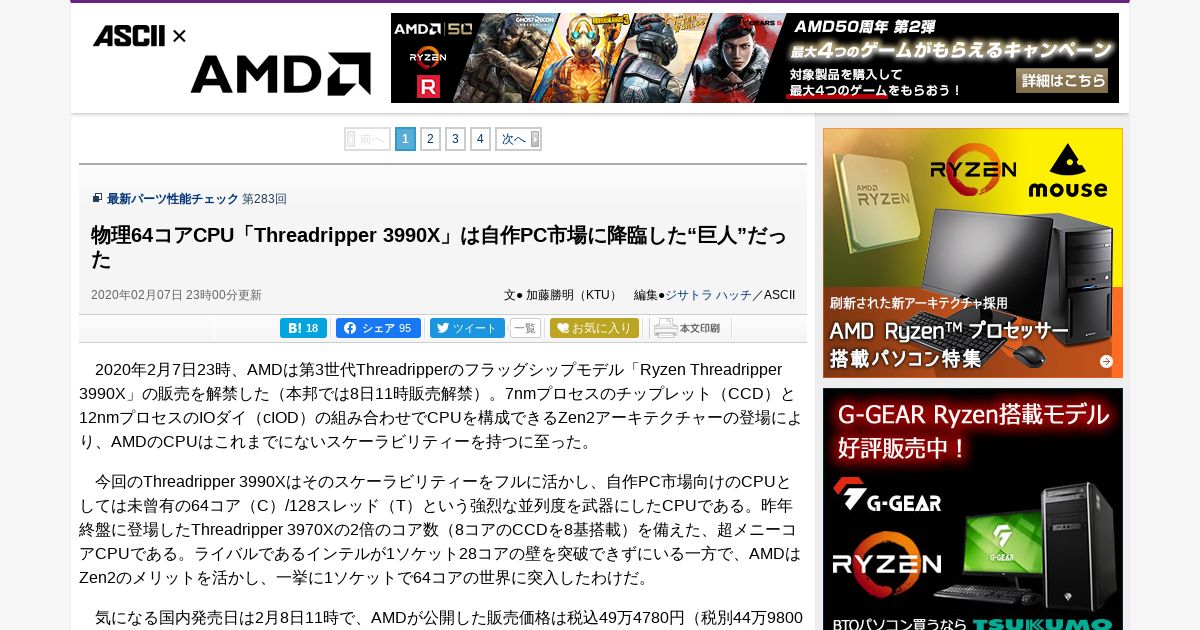Click the AMD logo in header
Viewport: 1200px width, 630px height.
coord(280,74)
